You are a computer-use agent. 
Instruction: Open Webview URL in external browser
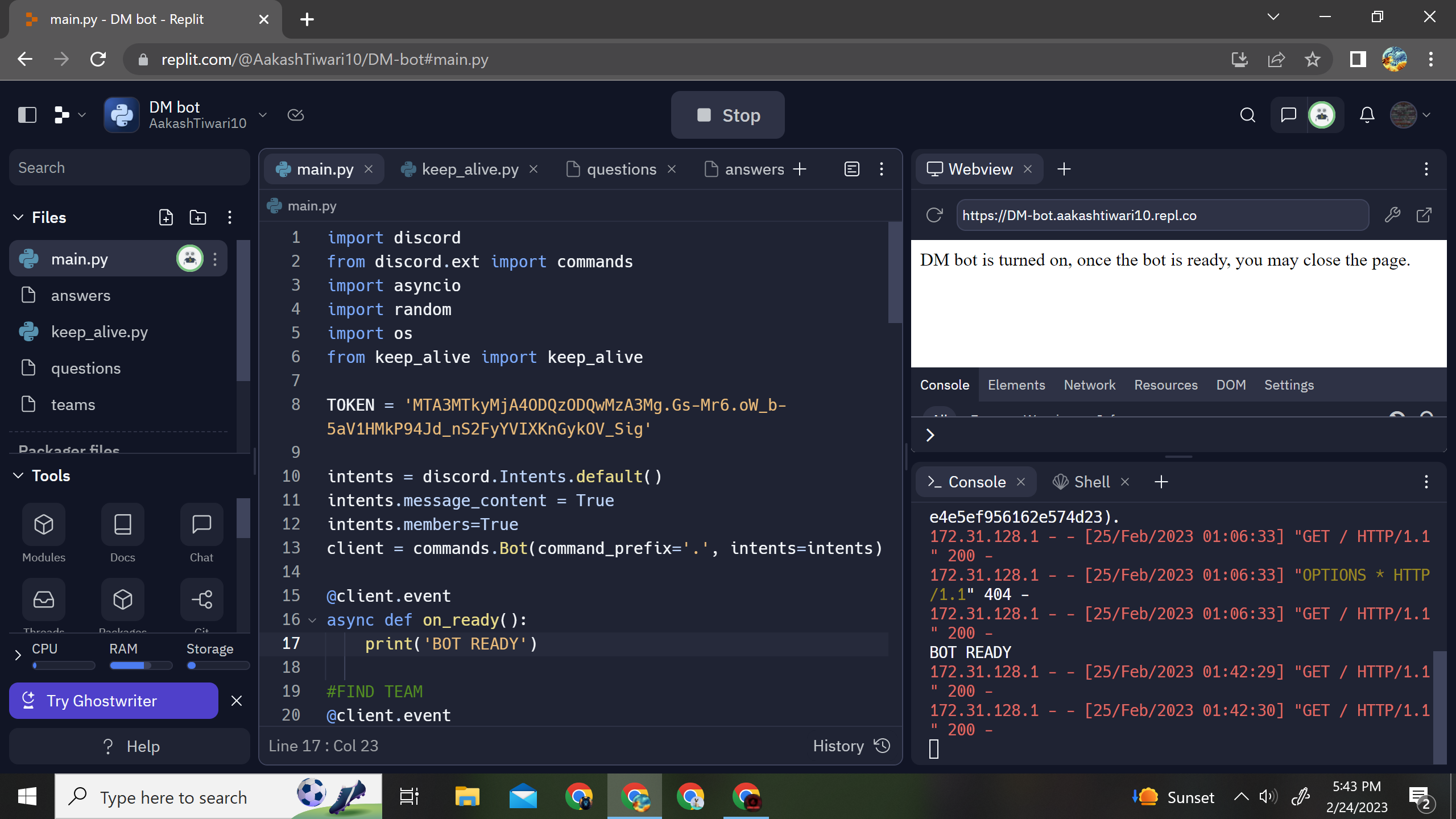[x=1424, y=215]
